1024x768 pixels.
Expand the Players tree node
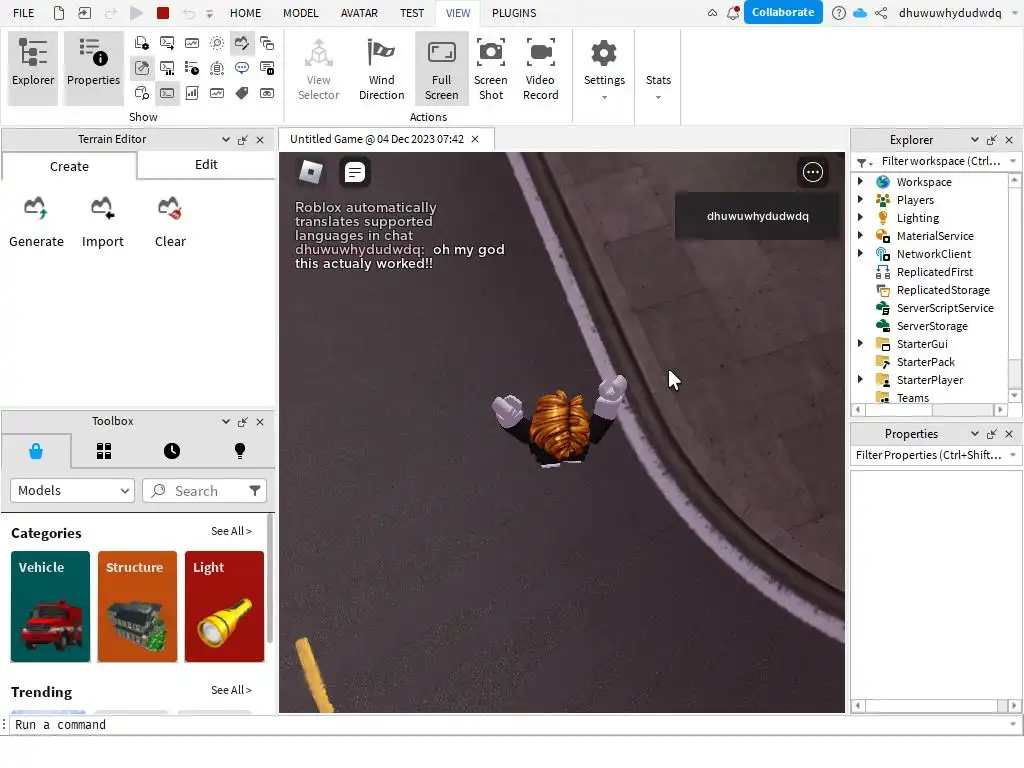point(860,200)
